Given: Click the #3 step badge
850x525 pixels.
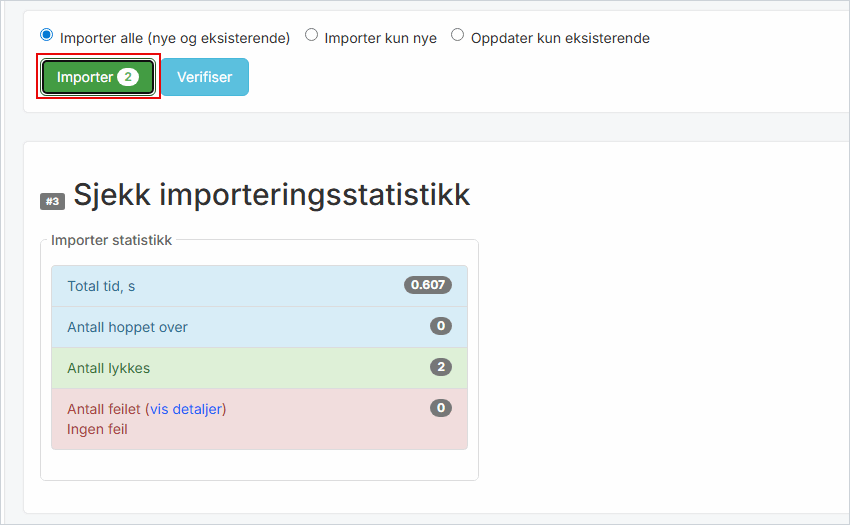Looking at the screenshot, I should (52, 201).
